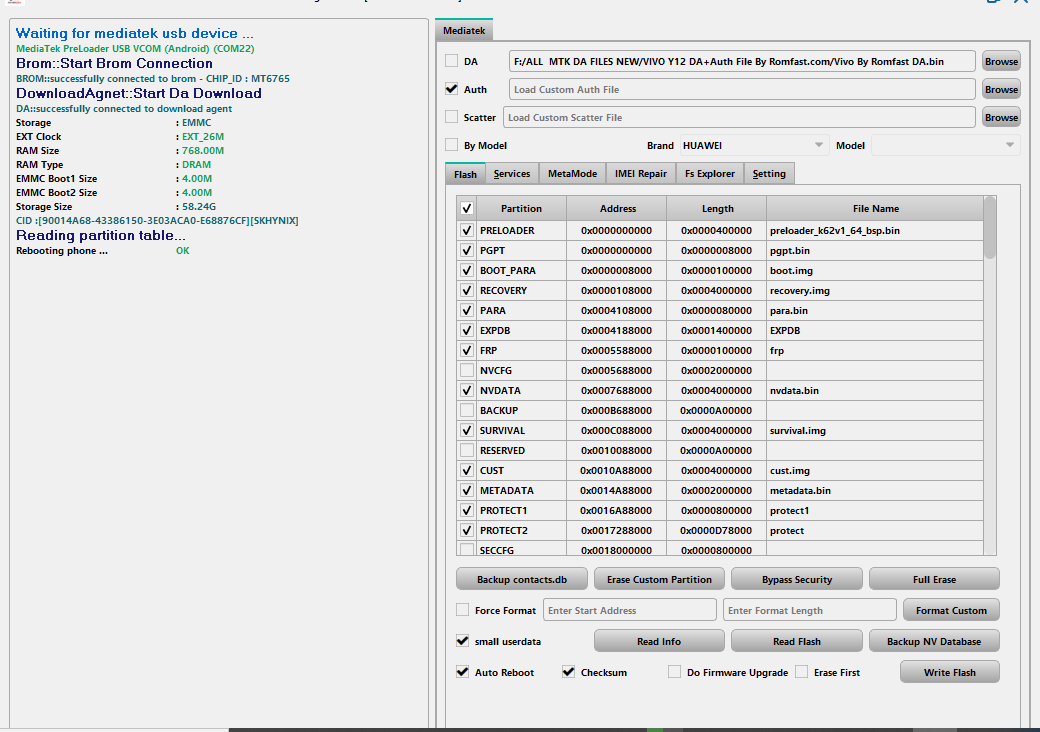Uncheck the Auth checkbox
Screen dimensions: 1040x732
point(452,89)
